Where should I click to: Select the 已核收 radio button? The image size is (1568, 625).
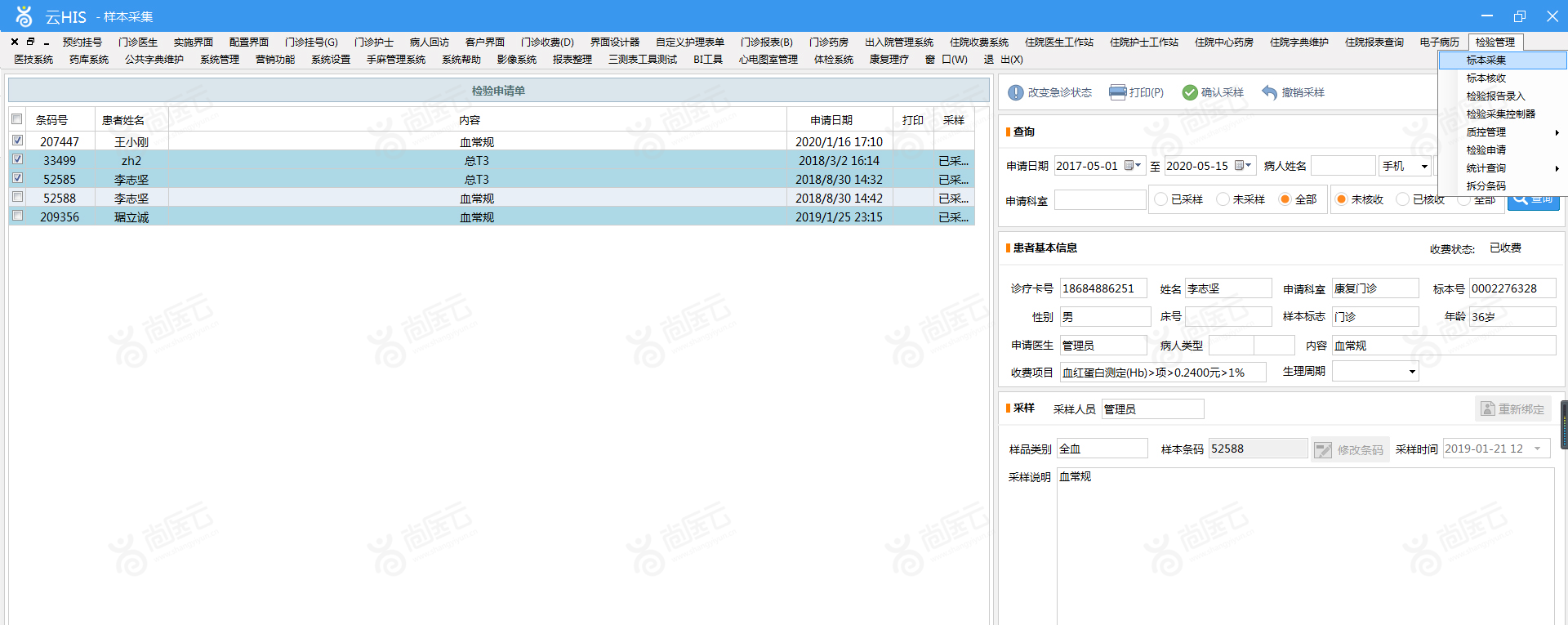(x=1402, y=199)
